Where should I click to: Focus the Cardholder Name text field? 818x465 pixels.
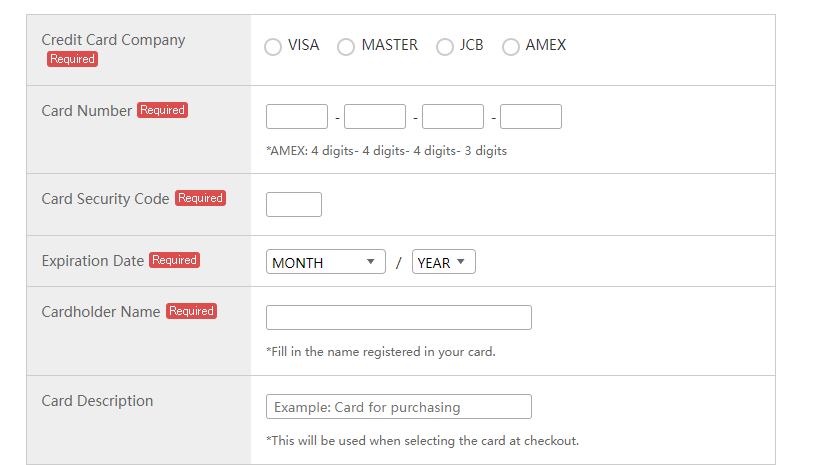point(398,318)
